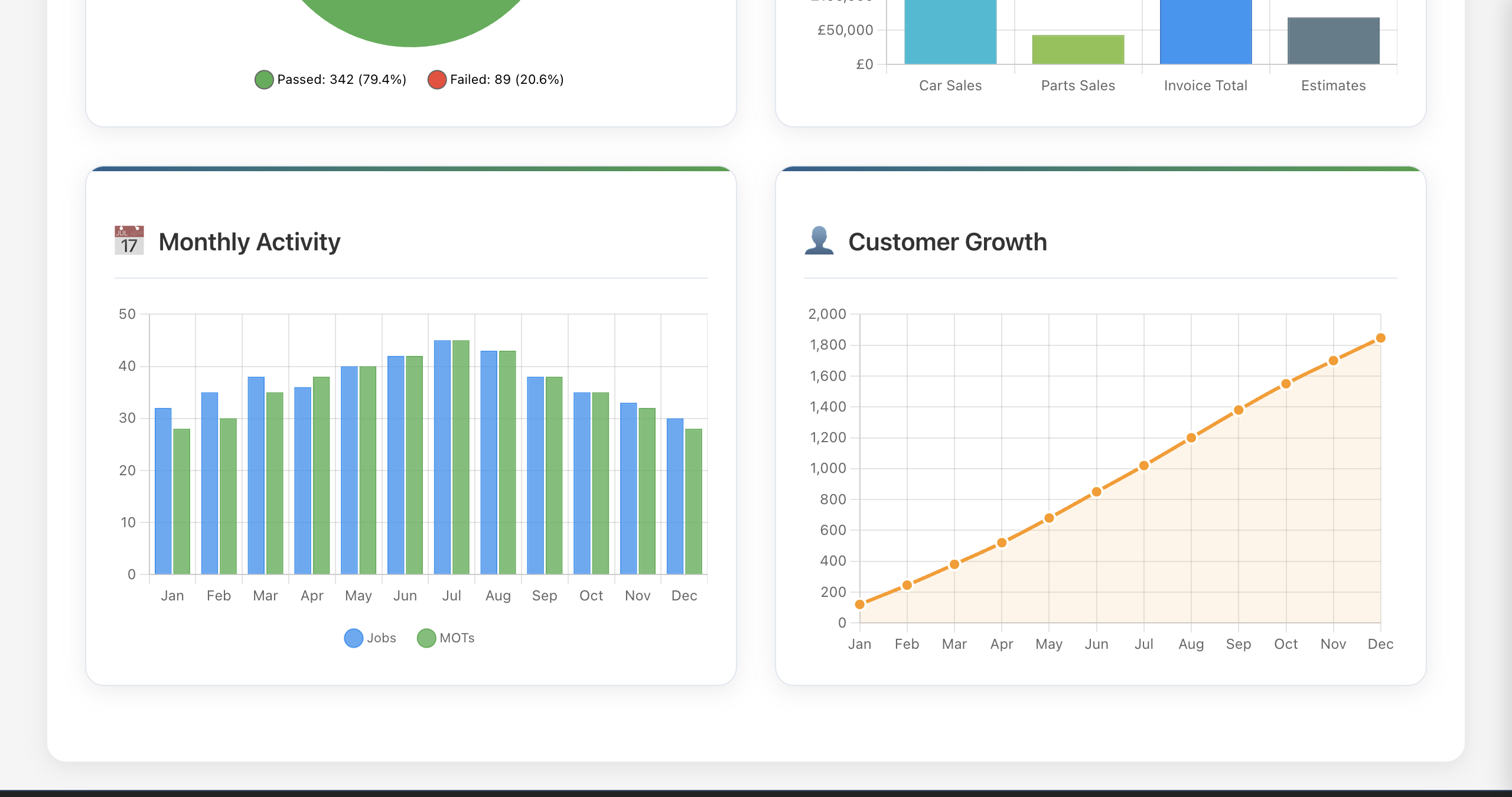Click the green MOTs legend marker
1512x797 pixels.
[426, 638]
